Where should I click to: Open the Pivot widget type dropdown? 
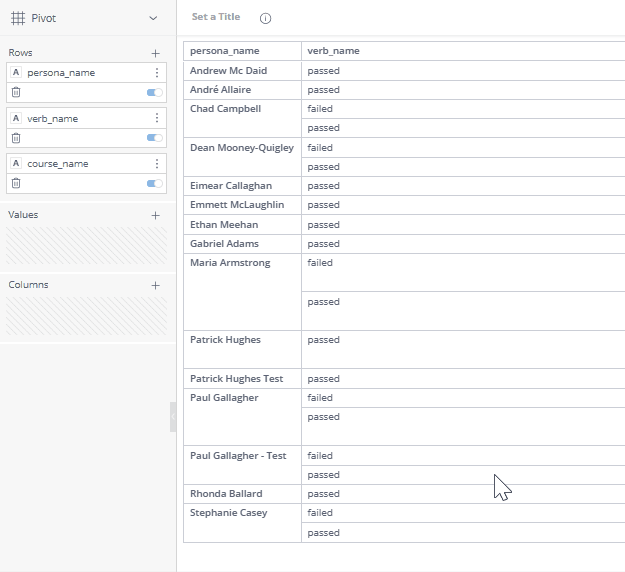click(152, 18)
